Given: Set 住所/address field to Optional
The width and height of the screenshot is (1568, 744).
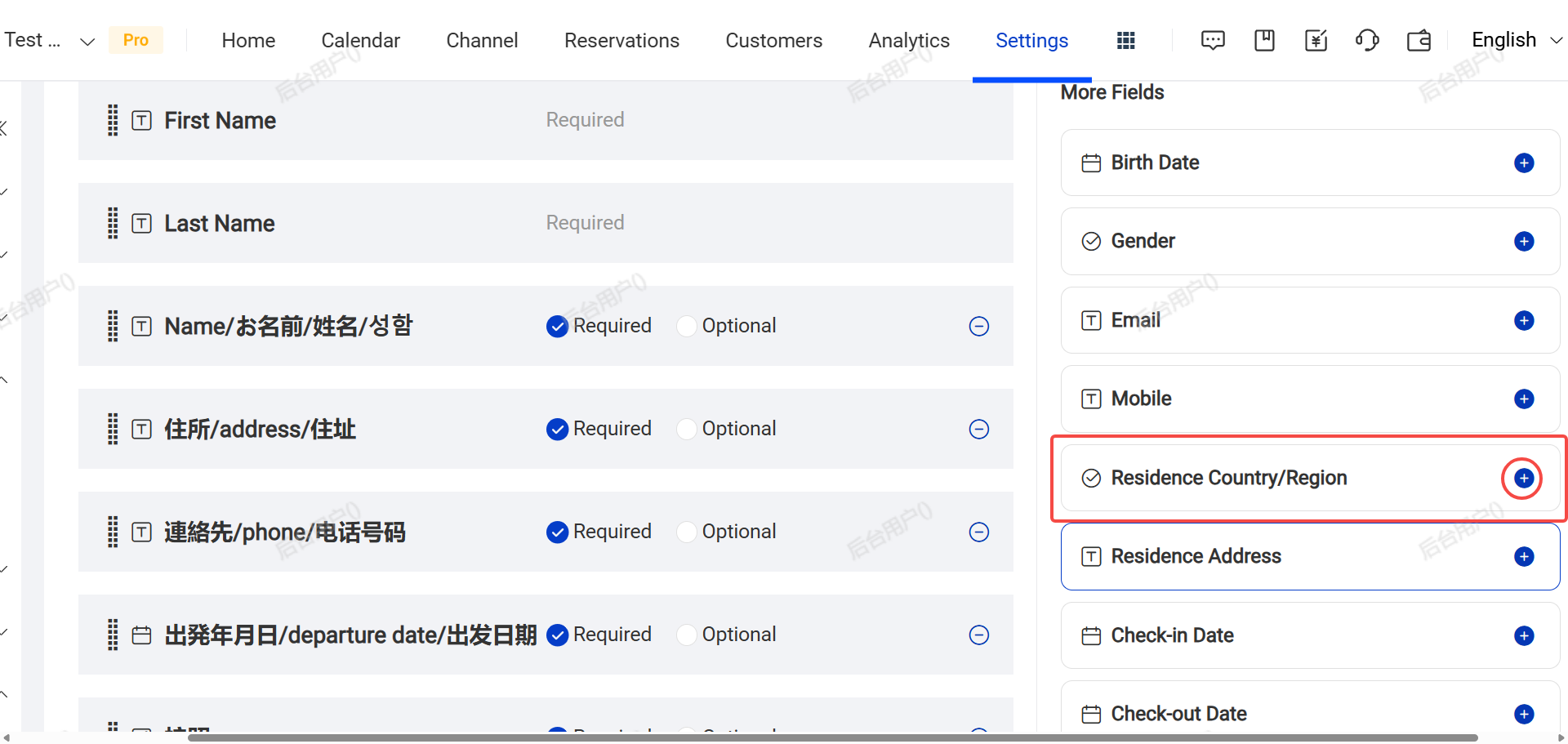Looking at the screenshot, I should coord(687,429).
